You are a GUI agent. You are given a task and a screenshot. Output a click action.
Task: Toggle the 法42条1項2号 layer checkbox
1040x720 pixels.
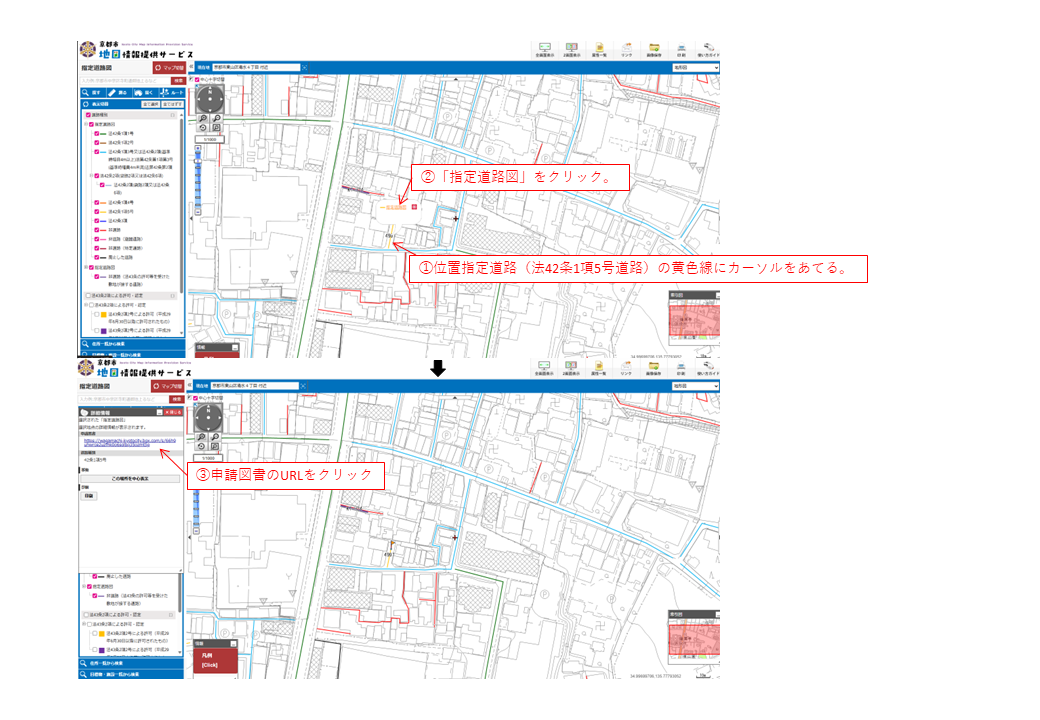tap(96, 142)
